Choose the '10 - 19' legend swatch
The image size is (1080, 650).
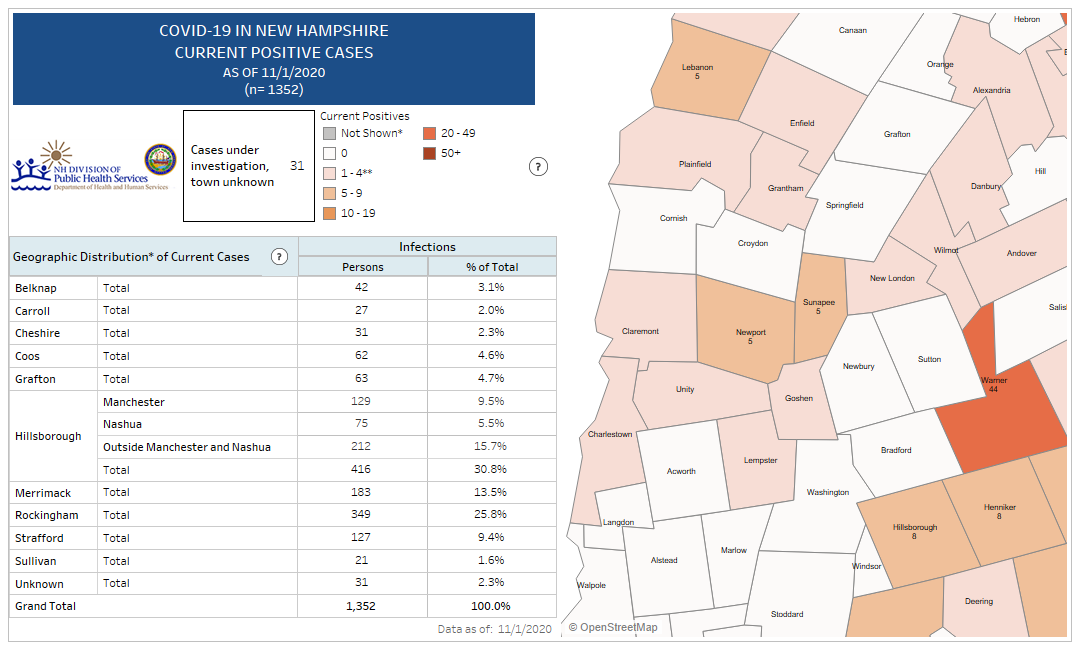(x=328, y=213)
